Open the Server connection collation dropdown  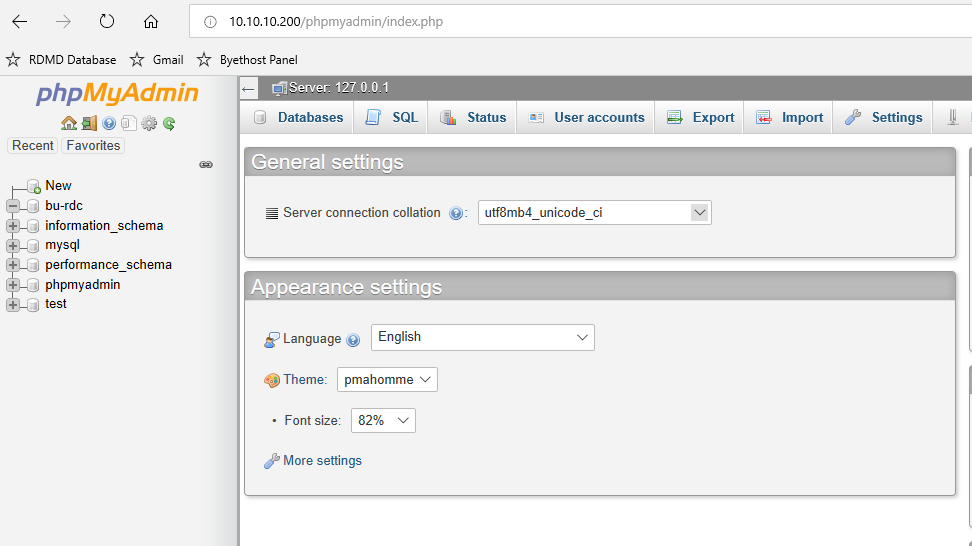click(594, 213)
